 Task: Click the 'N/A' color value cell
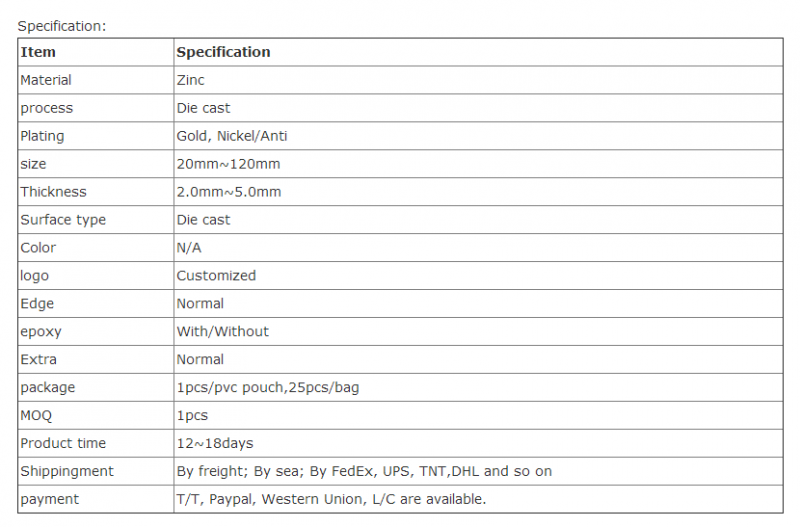(x=478, y=248)
